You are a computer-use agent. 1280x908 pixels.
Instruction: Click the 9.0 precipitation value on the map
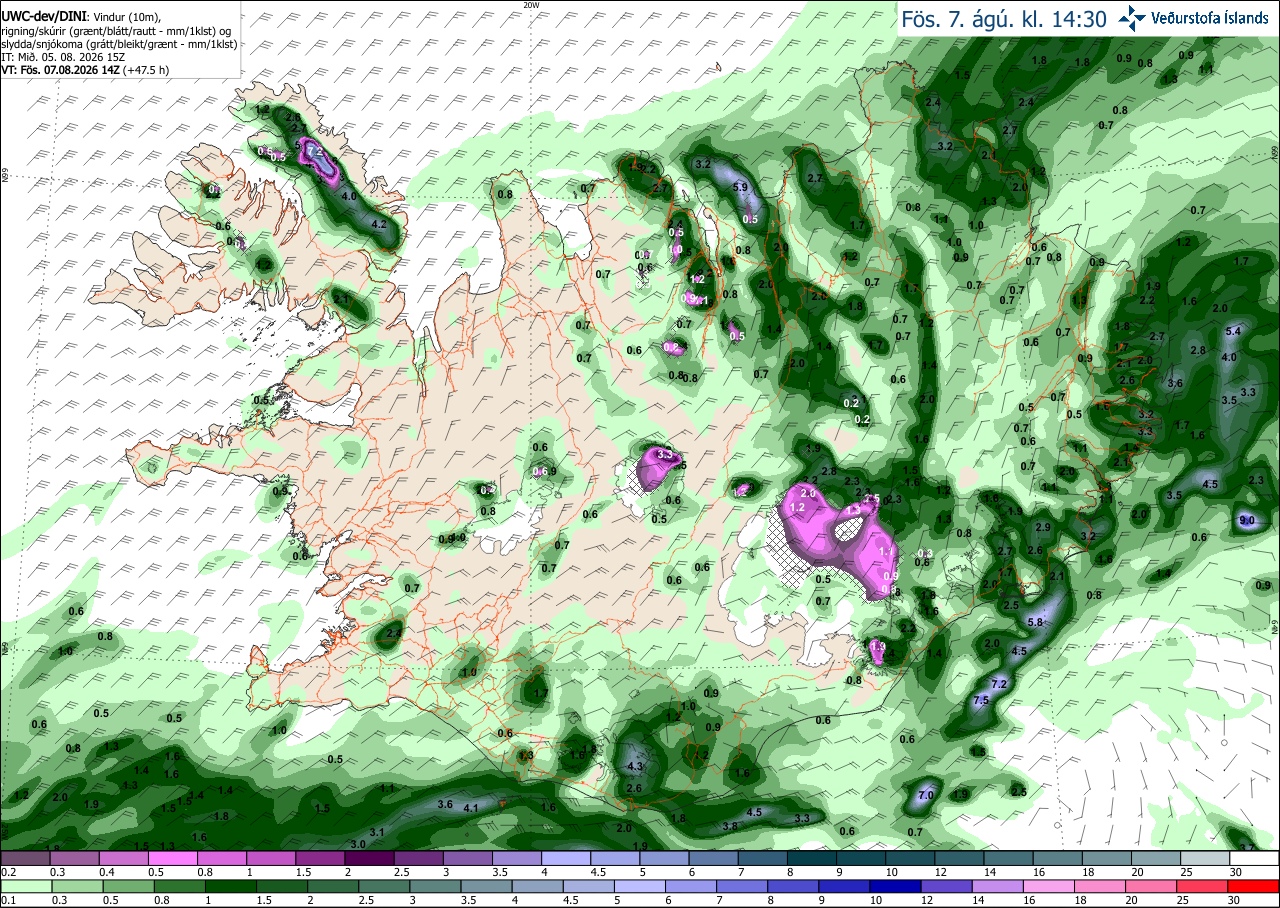click(x=1247, y=520)
